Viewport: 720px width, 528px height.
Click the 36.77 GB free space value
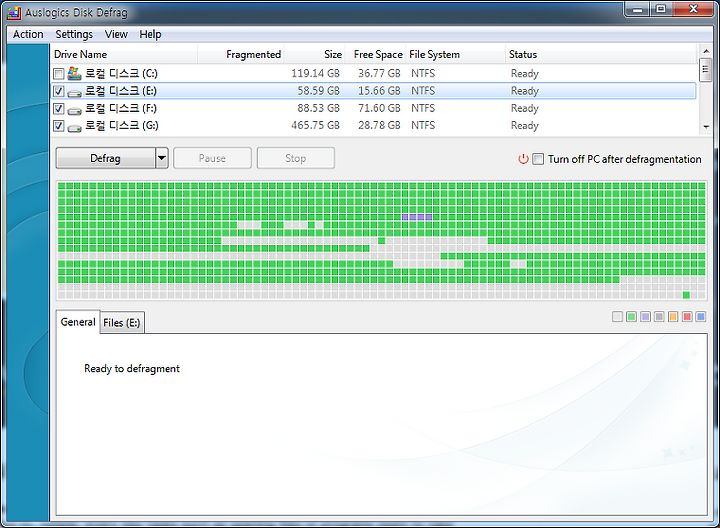379,73
